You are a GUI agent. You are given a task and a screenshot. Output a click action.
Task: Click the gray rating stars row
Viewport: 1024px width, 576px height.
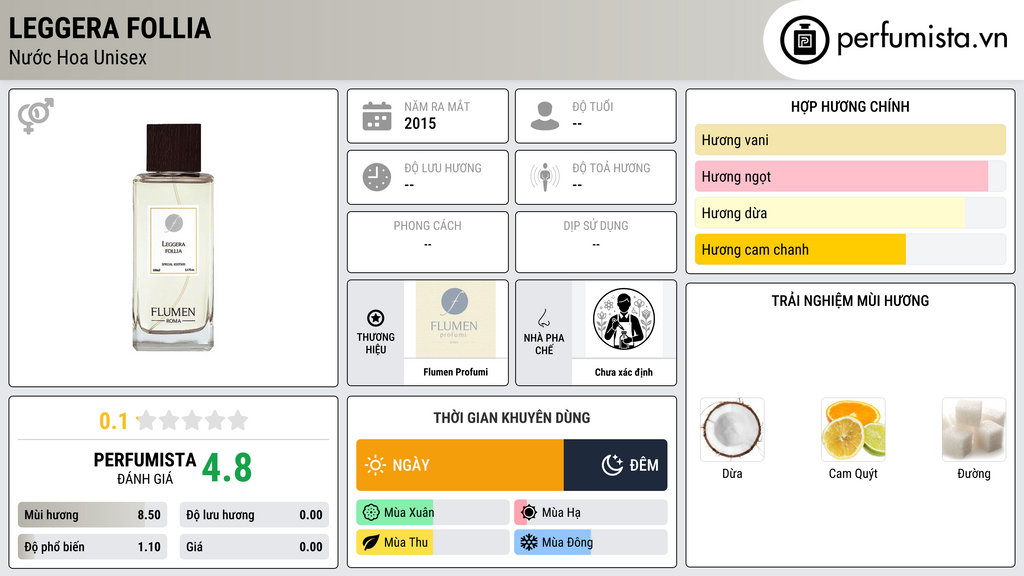point(193,420)
